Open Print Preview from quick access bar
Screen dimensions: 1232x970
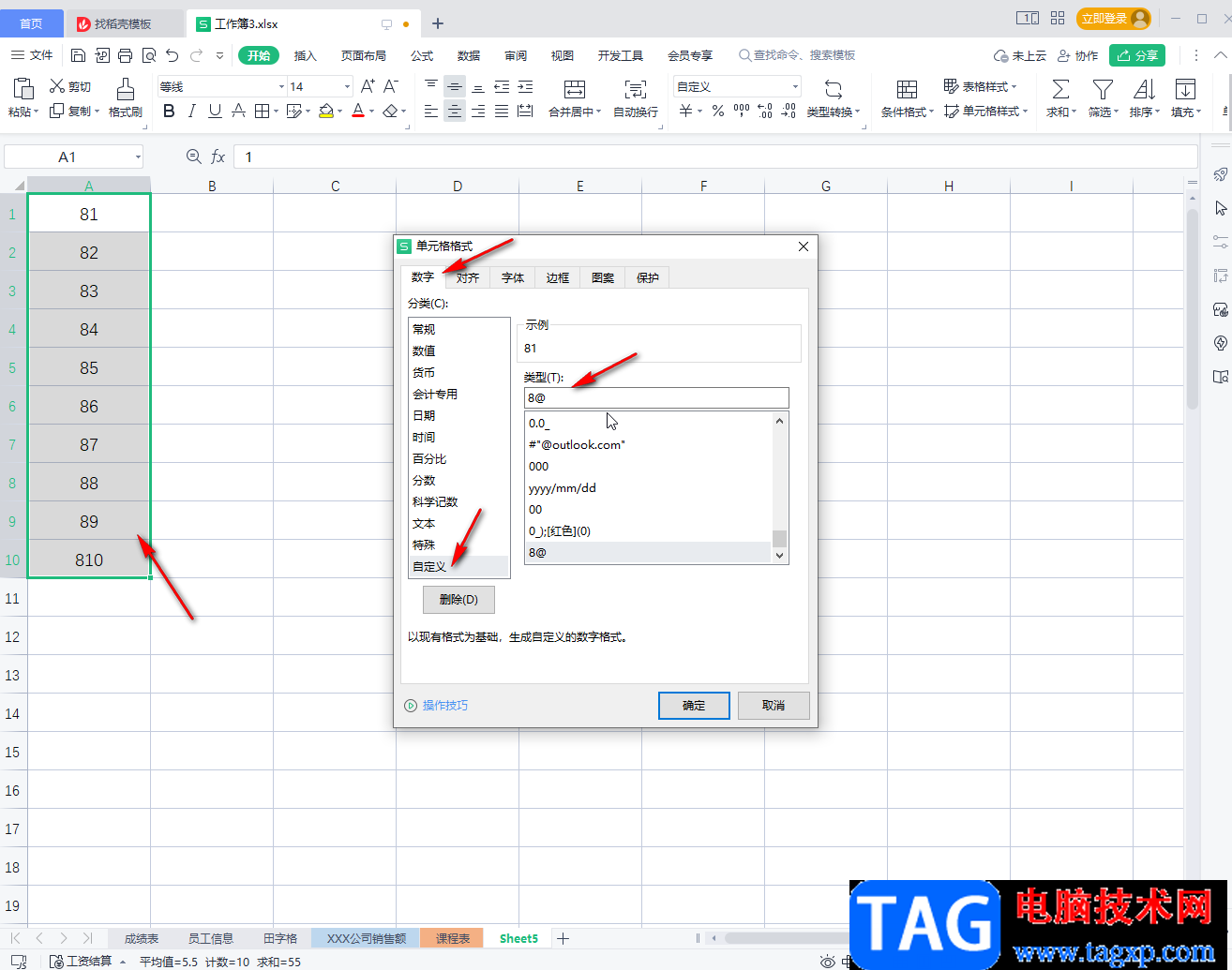point(149,55)
